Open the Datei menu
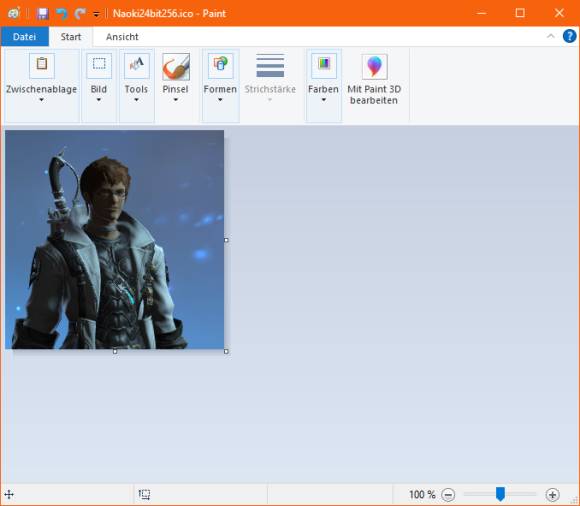Screen dimensions: 580x506 (24, 37)
